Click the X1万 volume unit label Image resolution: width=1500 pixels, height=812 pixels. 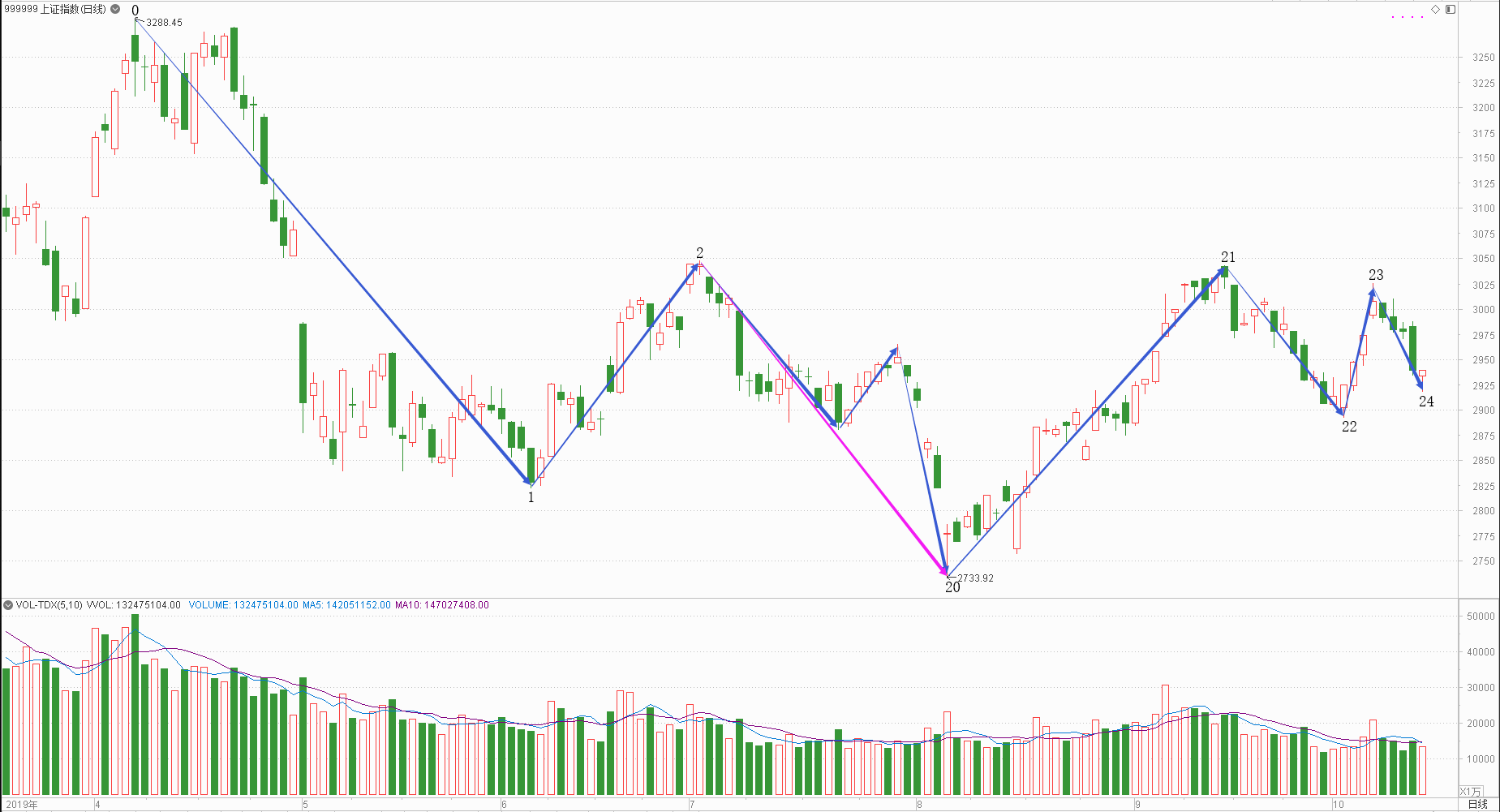pyautogui.click(x=1471, y=791)
